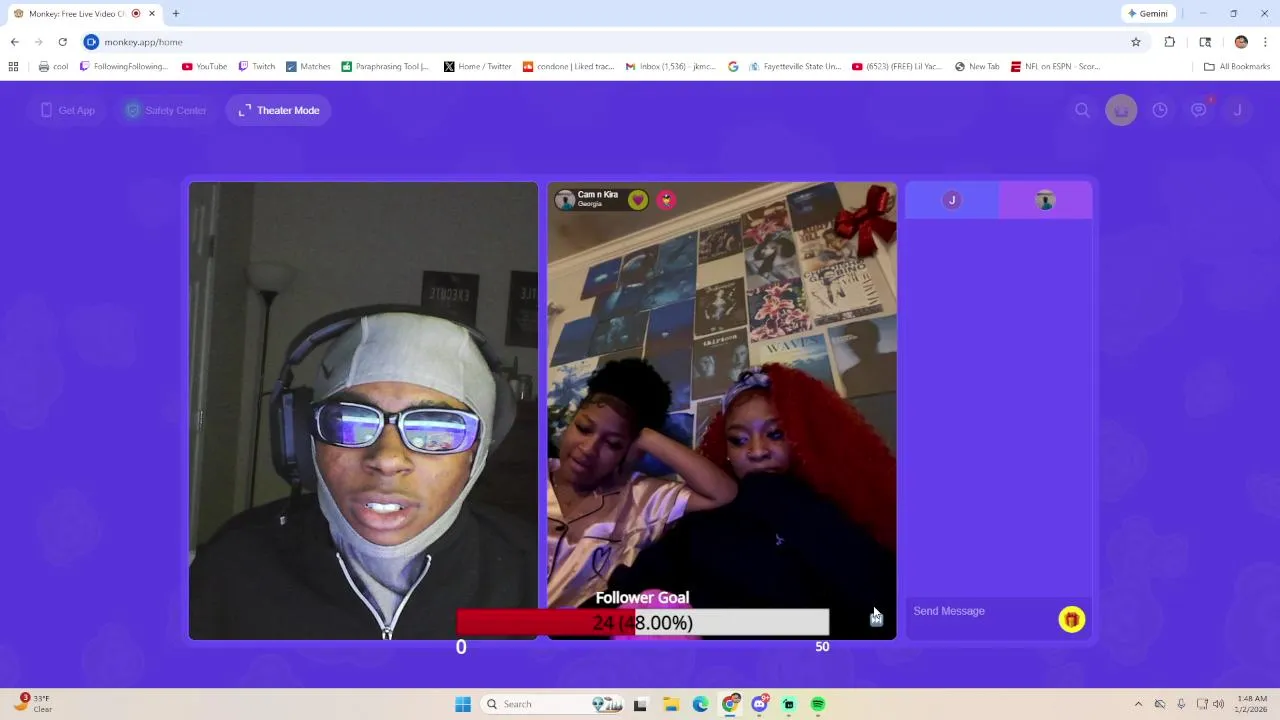Open Chrome apps grid in bookmarks bar

pyautogui.click(x=13, y=67)
